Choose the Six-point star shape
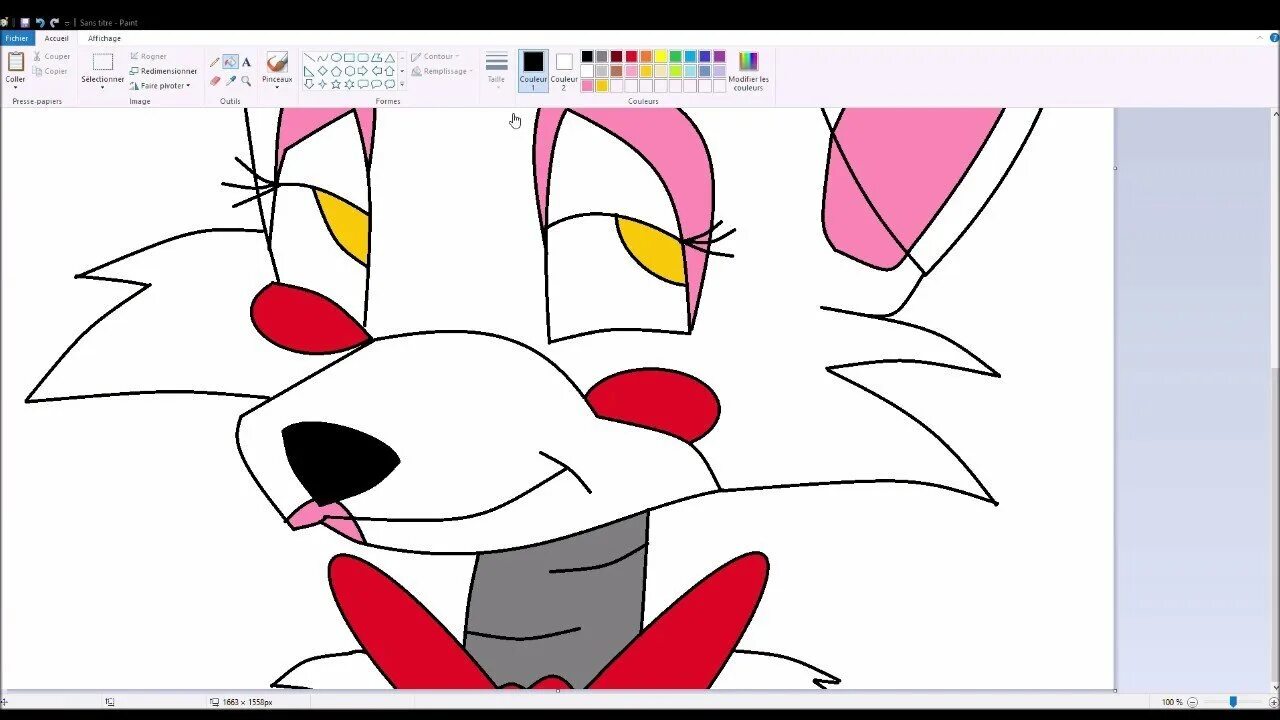 [x=349, y=84]
